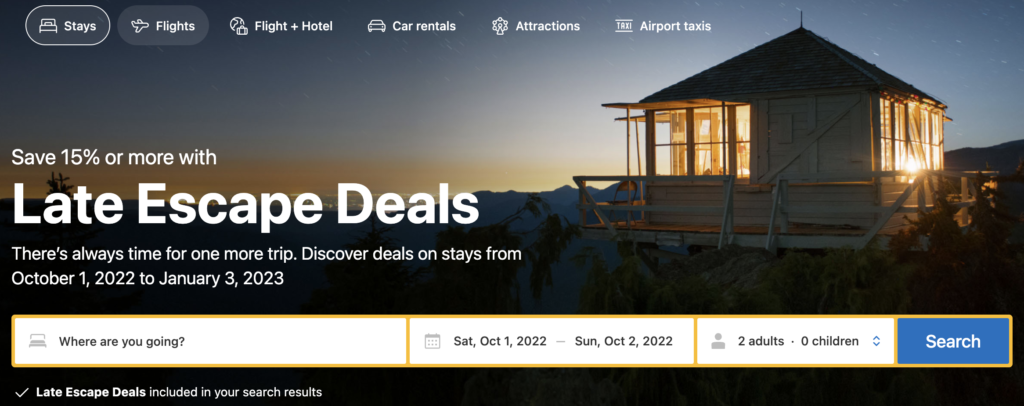
Task: Click the blue Search button
Action: pyautogui.click(x=953, y=341)
